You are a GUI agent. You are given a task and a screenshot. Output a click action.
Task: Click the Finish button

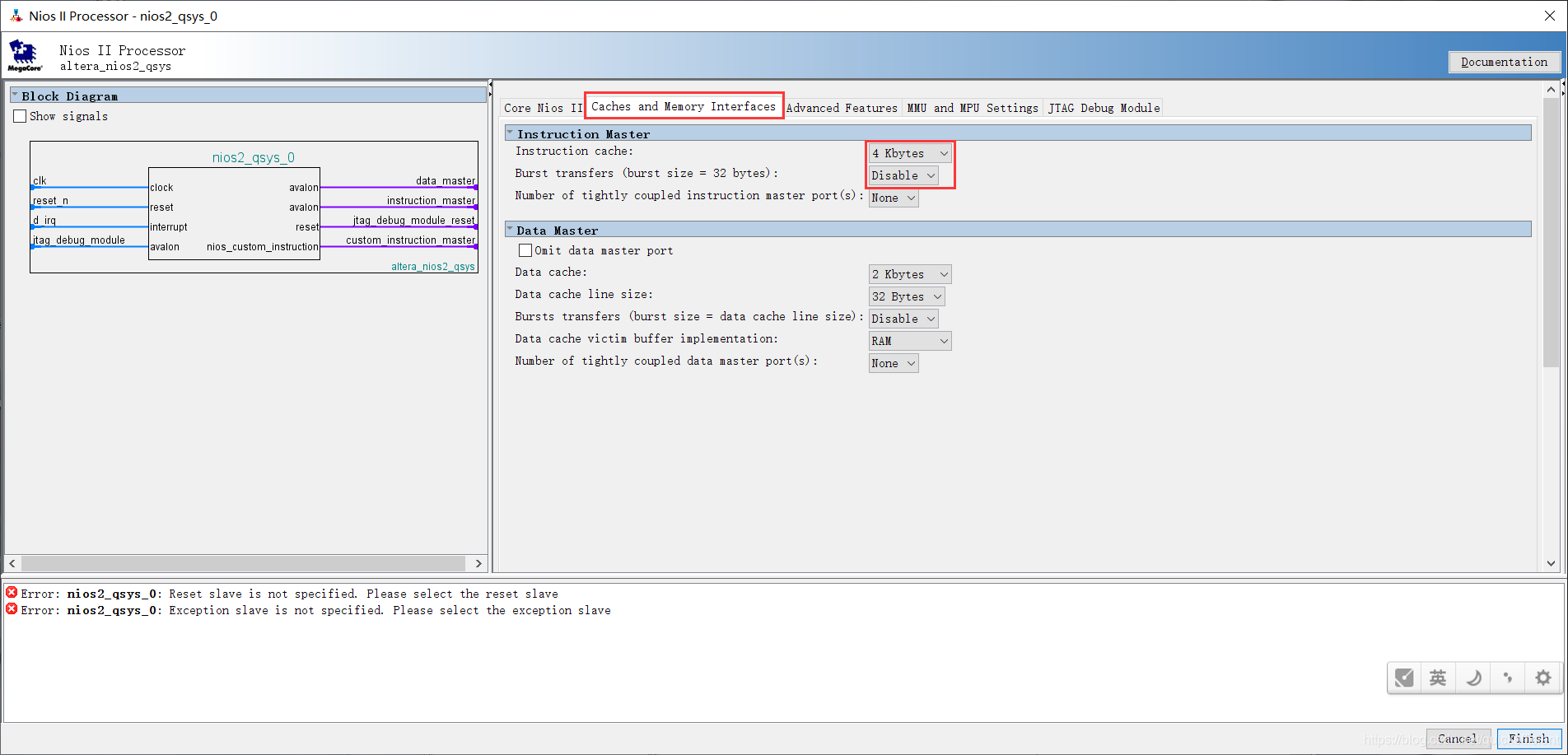[1528, 739]
